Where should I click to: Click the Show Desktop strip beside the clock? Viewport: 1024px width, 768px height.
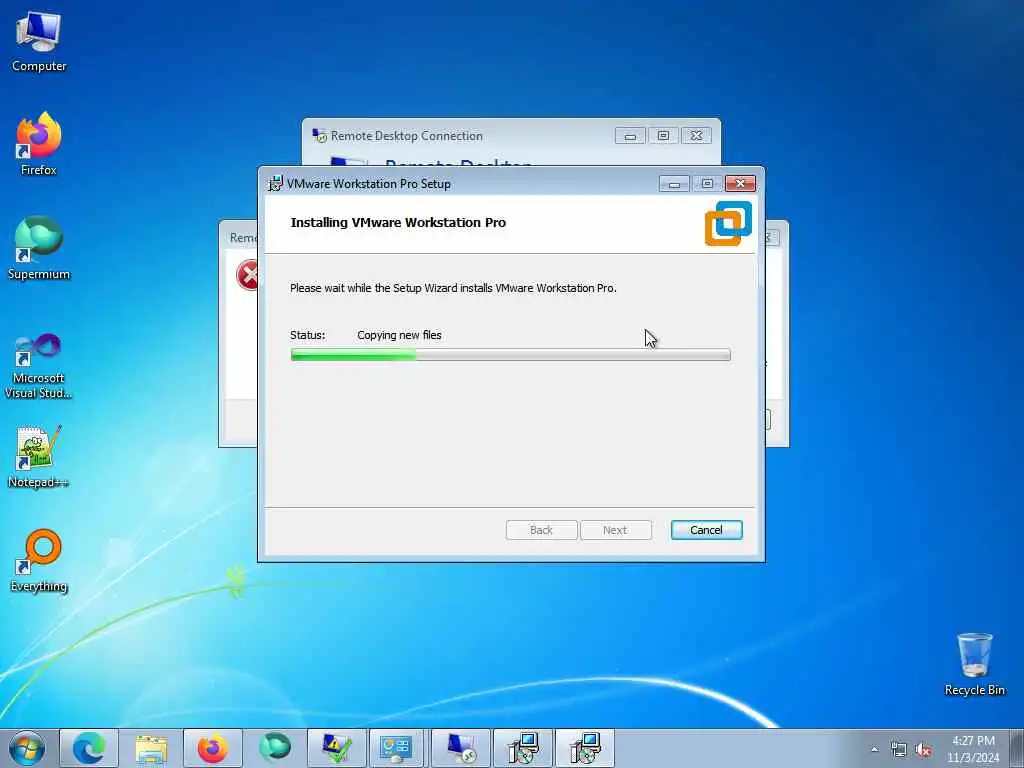pyautogui.click(x=1016, y=748)
